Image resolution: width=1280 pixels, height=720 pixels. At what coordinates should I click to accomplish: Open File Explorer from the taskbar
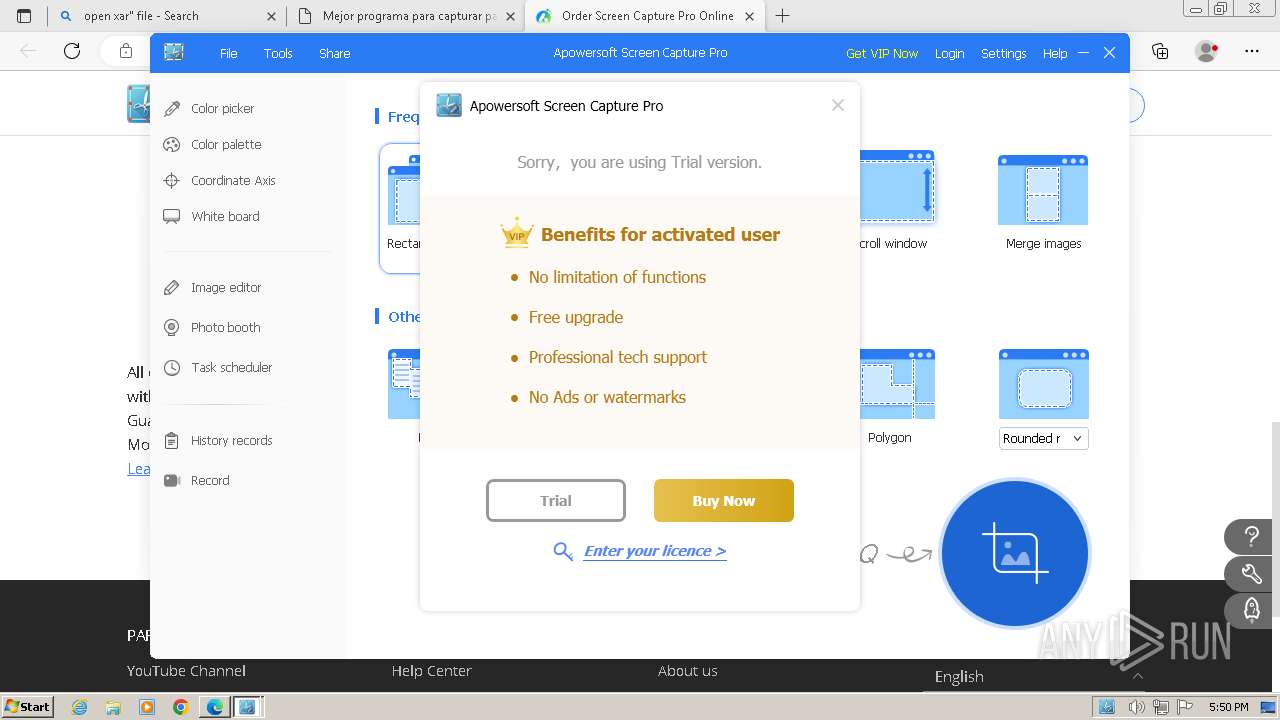(113, 707)
